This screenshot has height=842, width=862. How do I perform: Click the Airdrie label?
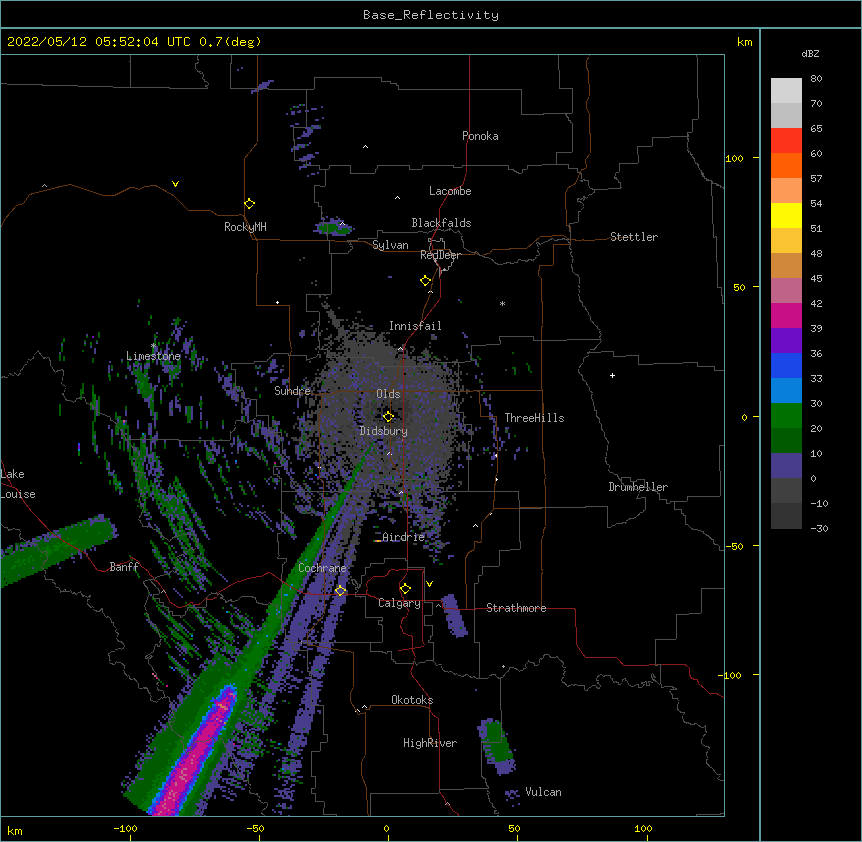[x=404, y=537]
